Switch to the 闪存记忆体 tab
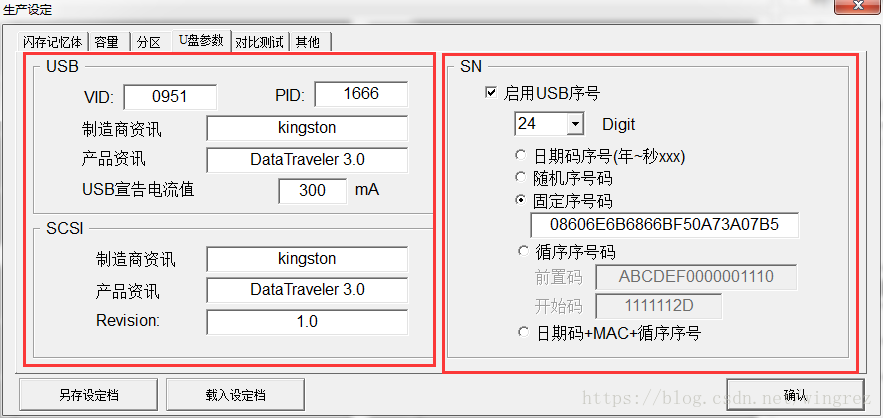Image resolution: width=883 pixels, height=418 pixels. 53,42
